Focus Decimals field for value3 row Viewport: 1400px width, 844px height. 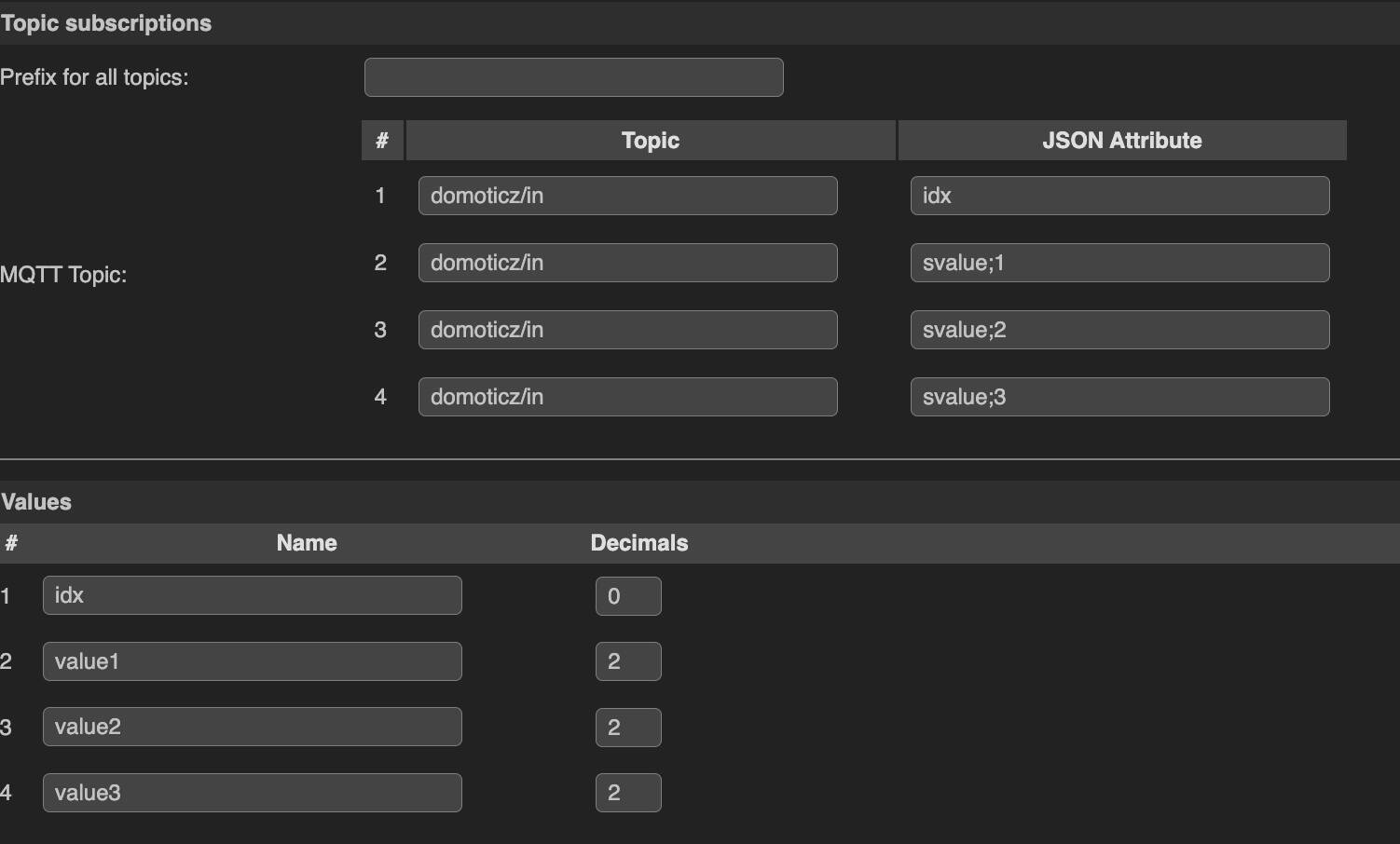pyautogui.click(x=628, y=793)
